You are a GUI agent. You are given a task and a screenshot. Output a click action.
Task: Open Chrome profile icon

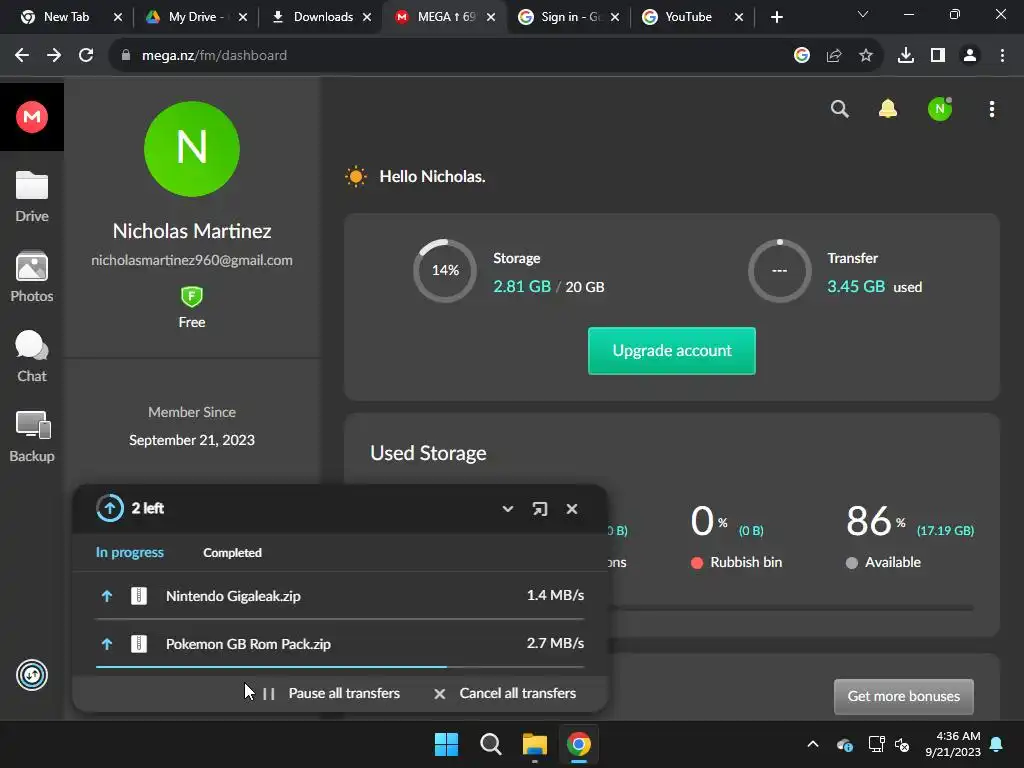click(x=970, y=56)
